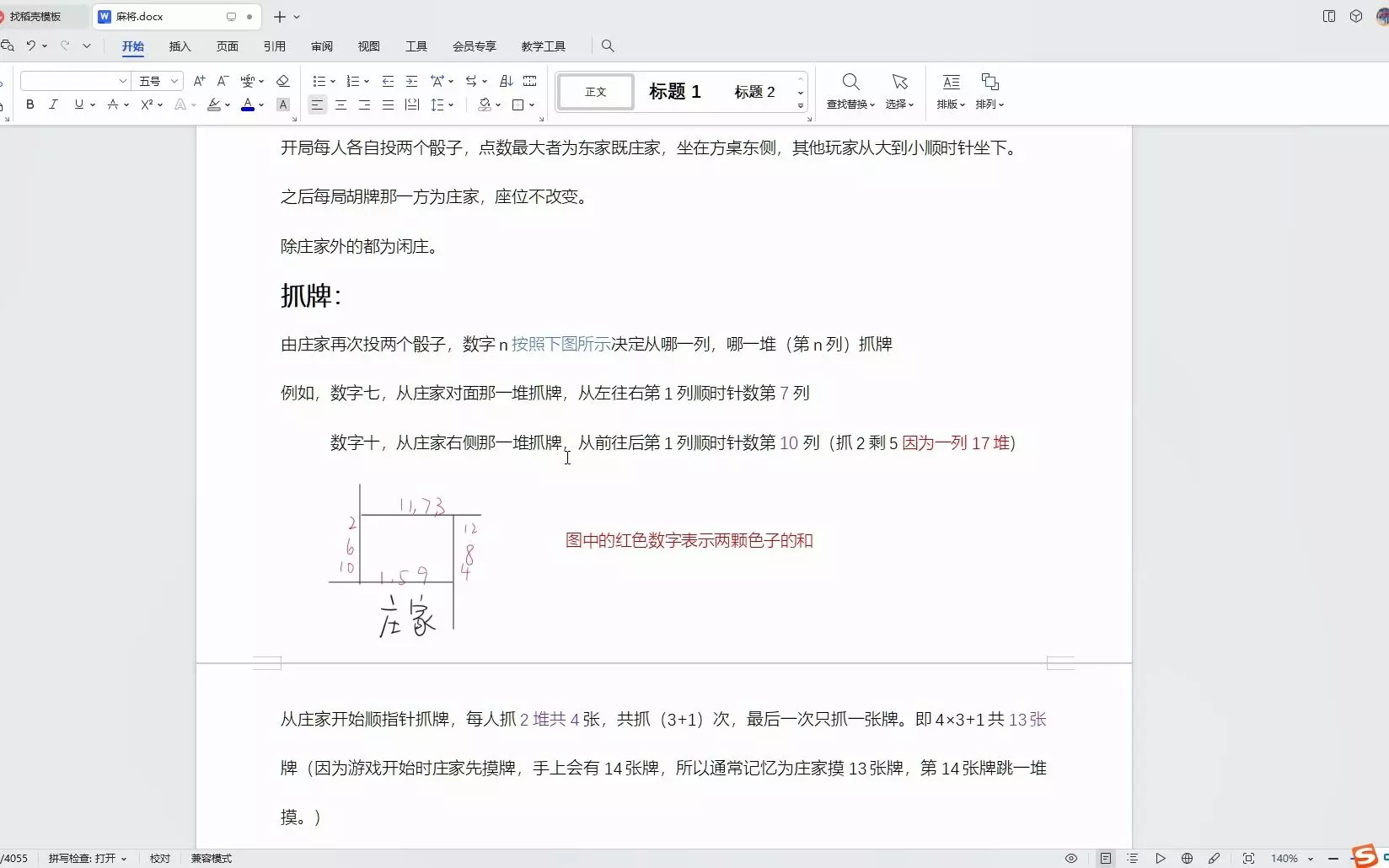This screenshot has width=1389, height=868.
Task: Expand line spacing options
Action: (452, 104)
